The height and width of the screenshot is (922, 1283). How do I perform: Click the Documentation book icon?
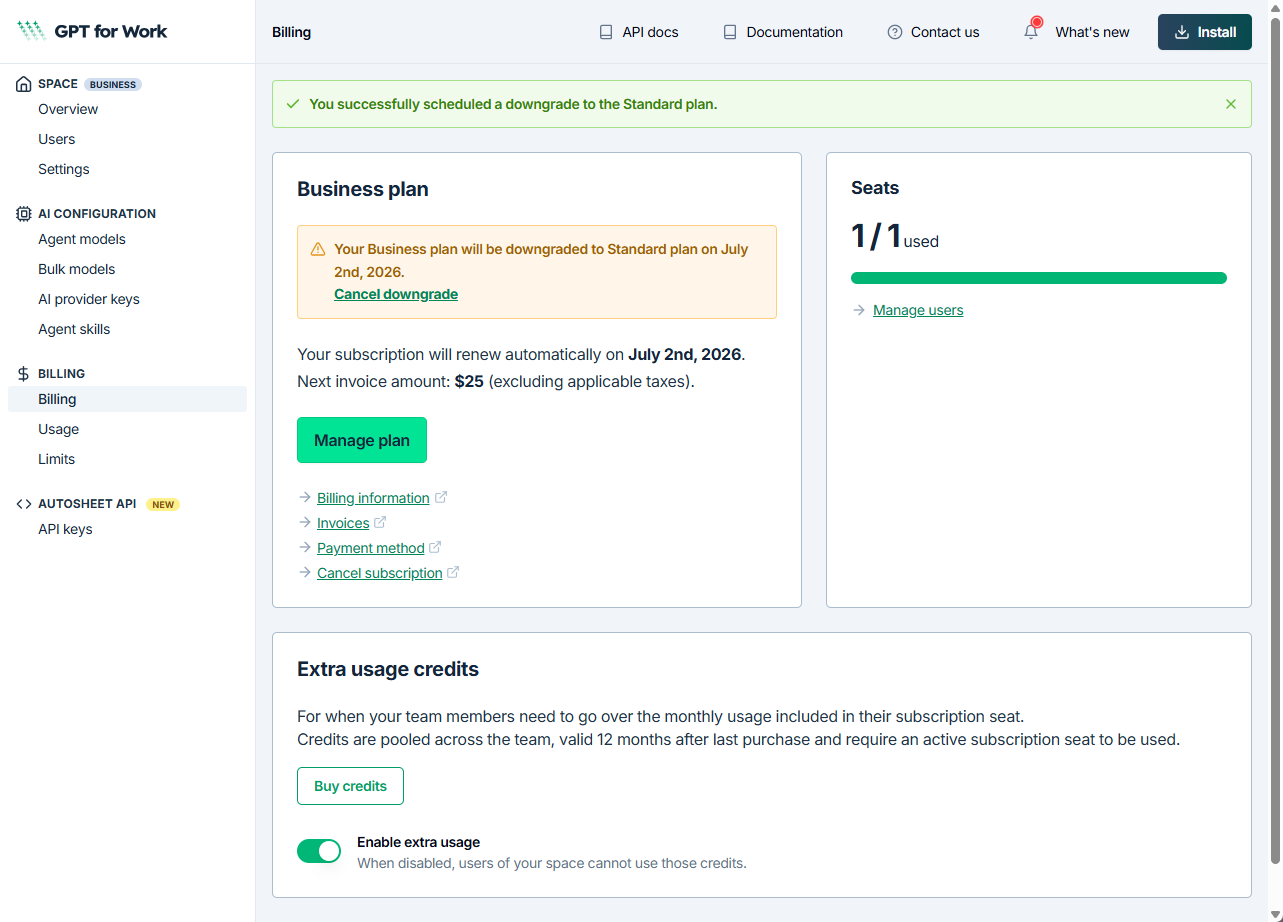point(730,32)
